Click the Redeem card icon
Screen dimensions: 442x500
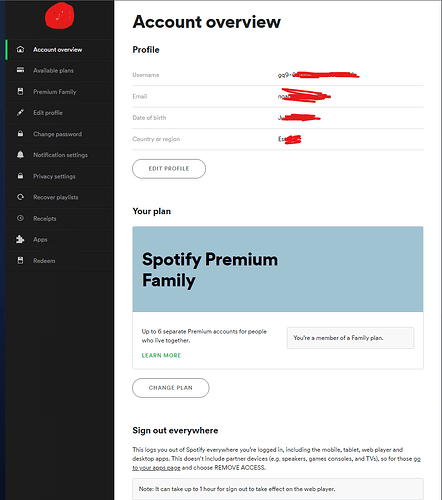tap(20, 260)
